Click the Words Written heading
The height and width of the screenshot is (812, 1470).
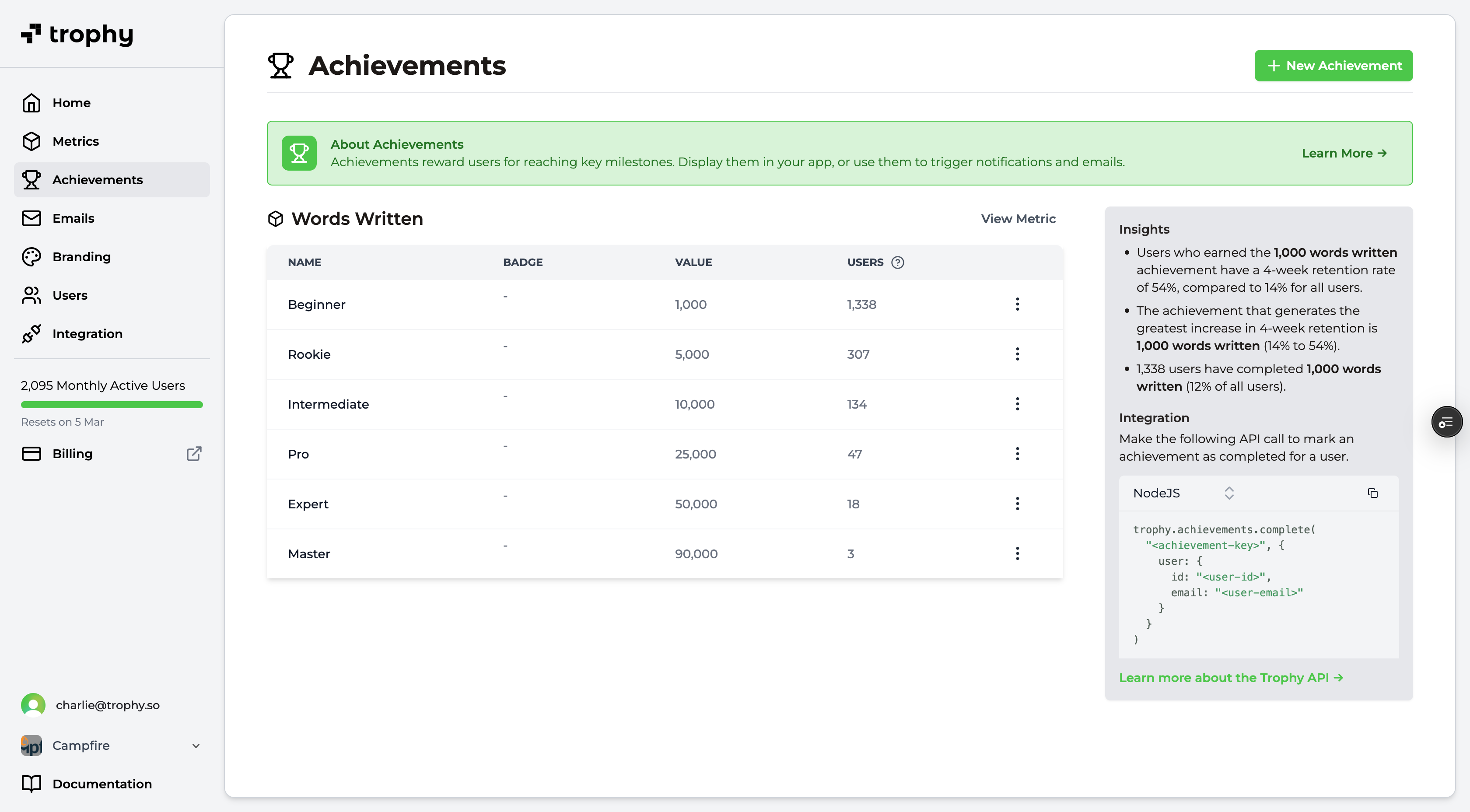pyautogui.click(x=357, y=219)
